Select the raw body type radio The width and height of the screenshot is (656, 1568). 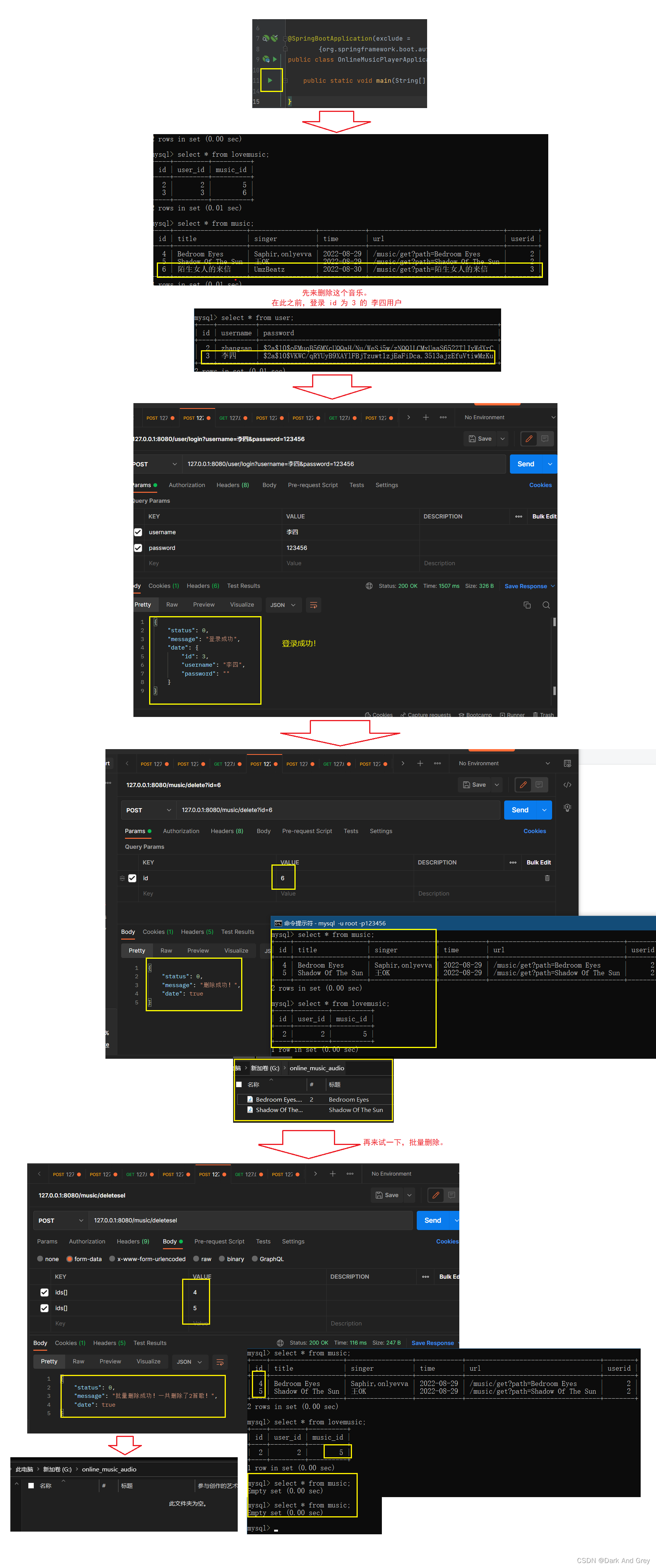[196, 1259]
